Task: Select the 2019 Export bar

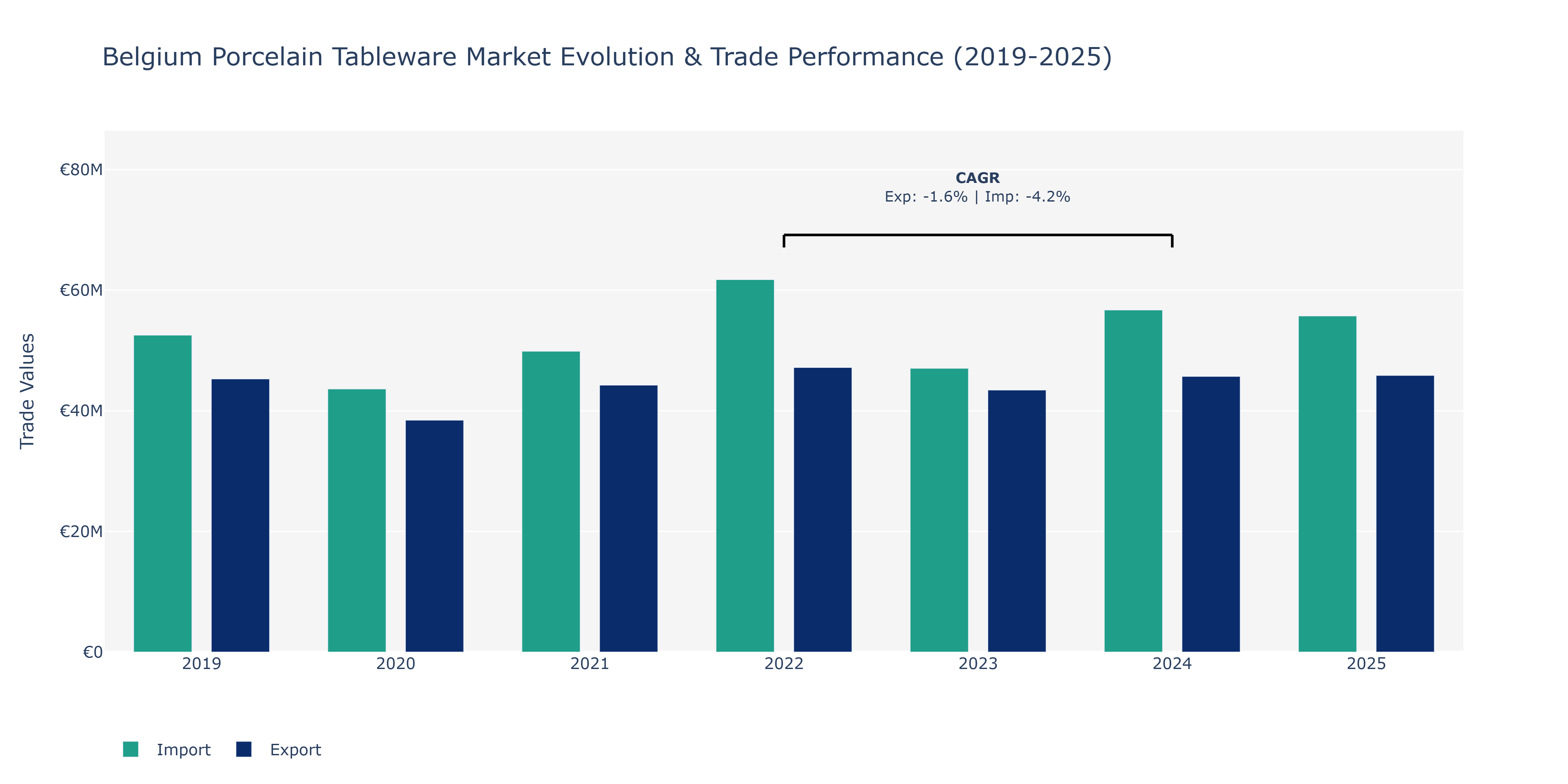Action: (x=240, y=515)
